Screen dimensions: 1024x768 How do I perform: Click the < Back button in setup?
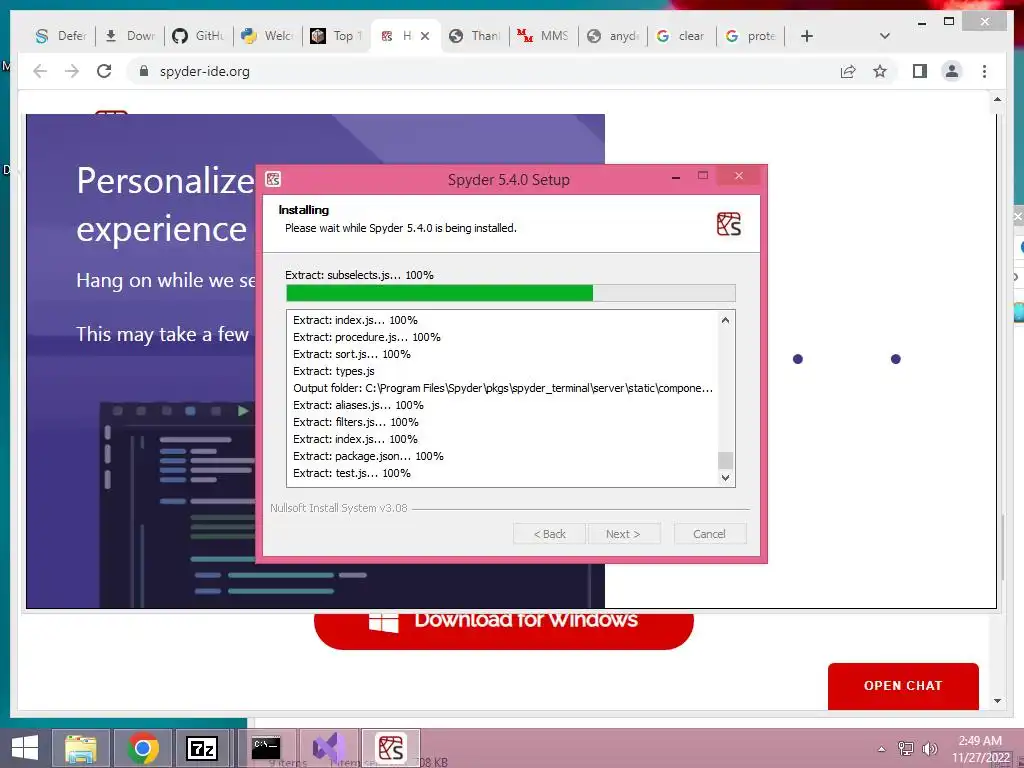tap(549, 534)
